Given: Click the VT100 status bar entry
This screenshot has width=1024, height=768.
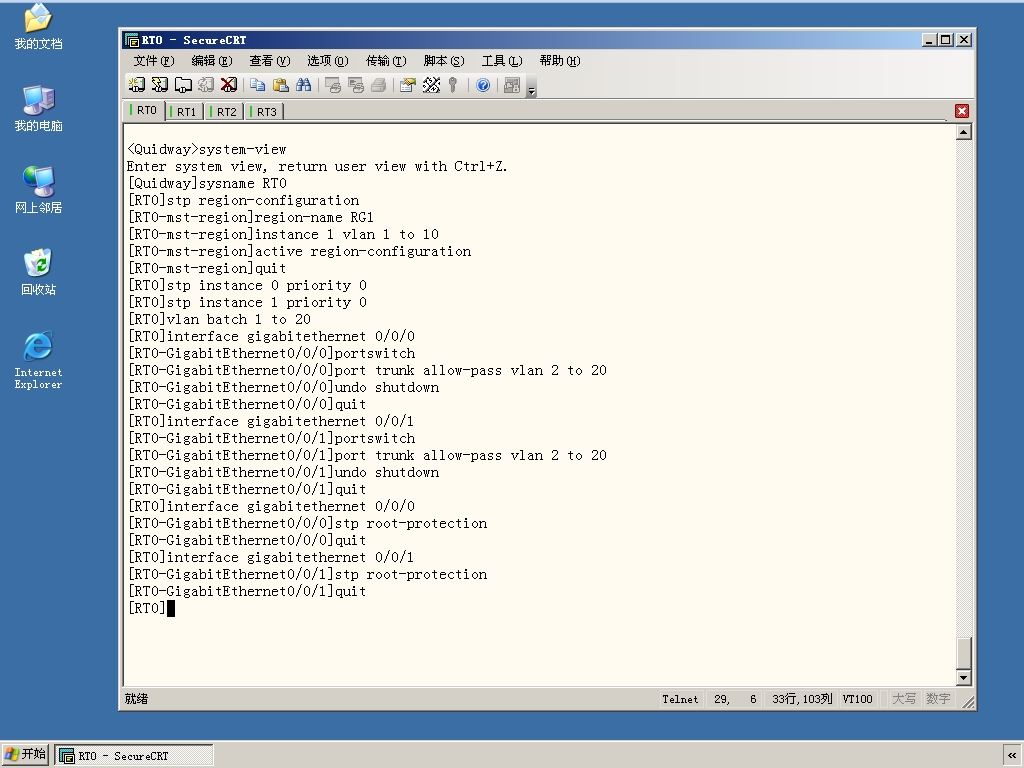Looking at the screenshot, I should tap(857, 699).
